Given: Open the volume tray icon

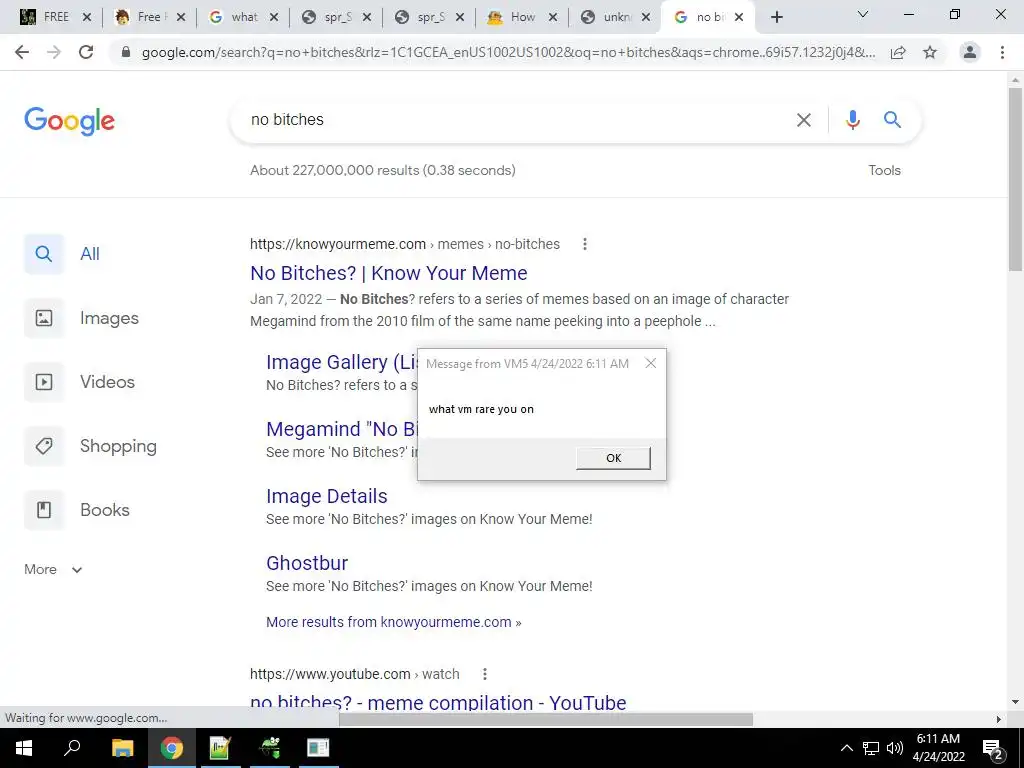Looking at the screenshot, I should 895,748.
